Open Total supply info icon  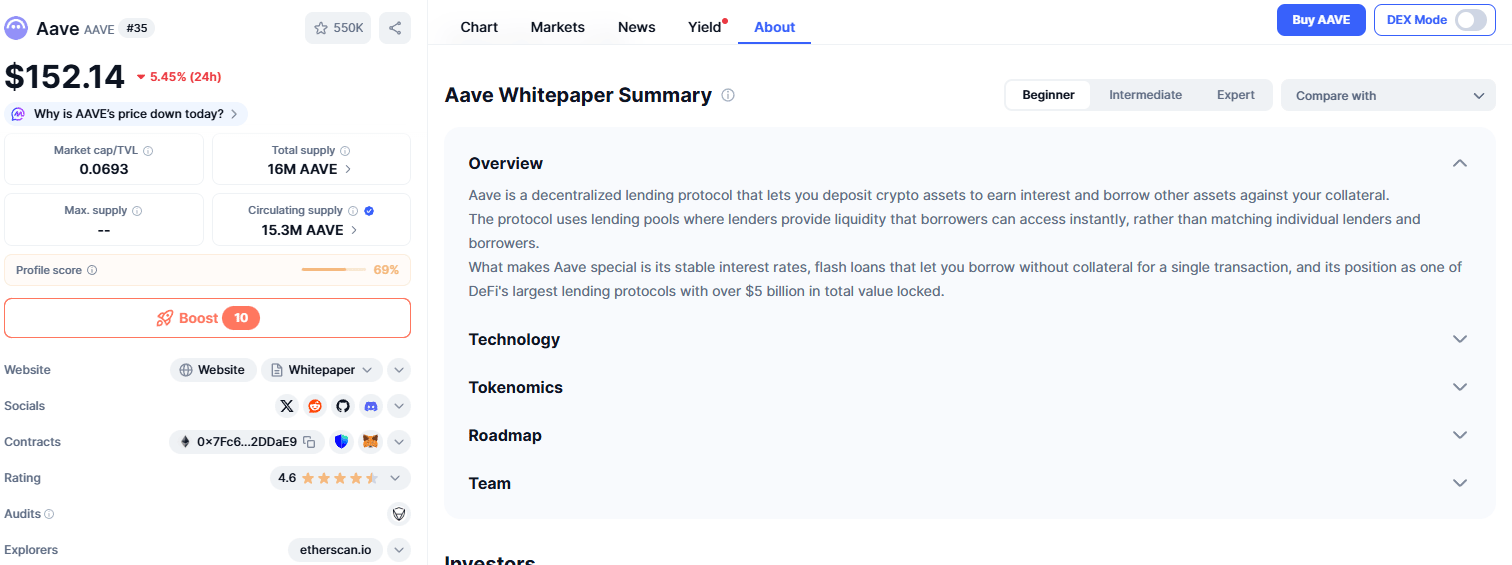pyautogui.click(x=345, y=151)
